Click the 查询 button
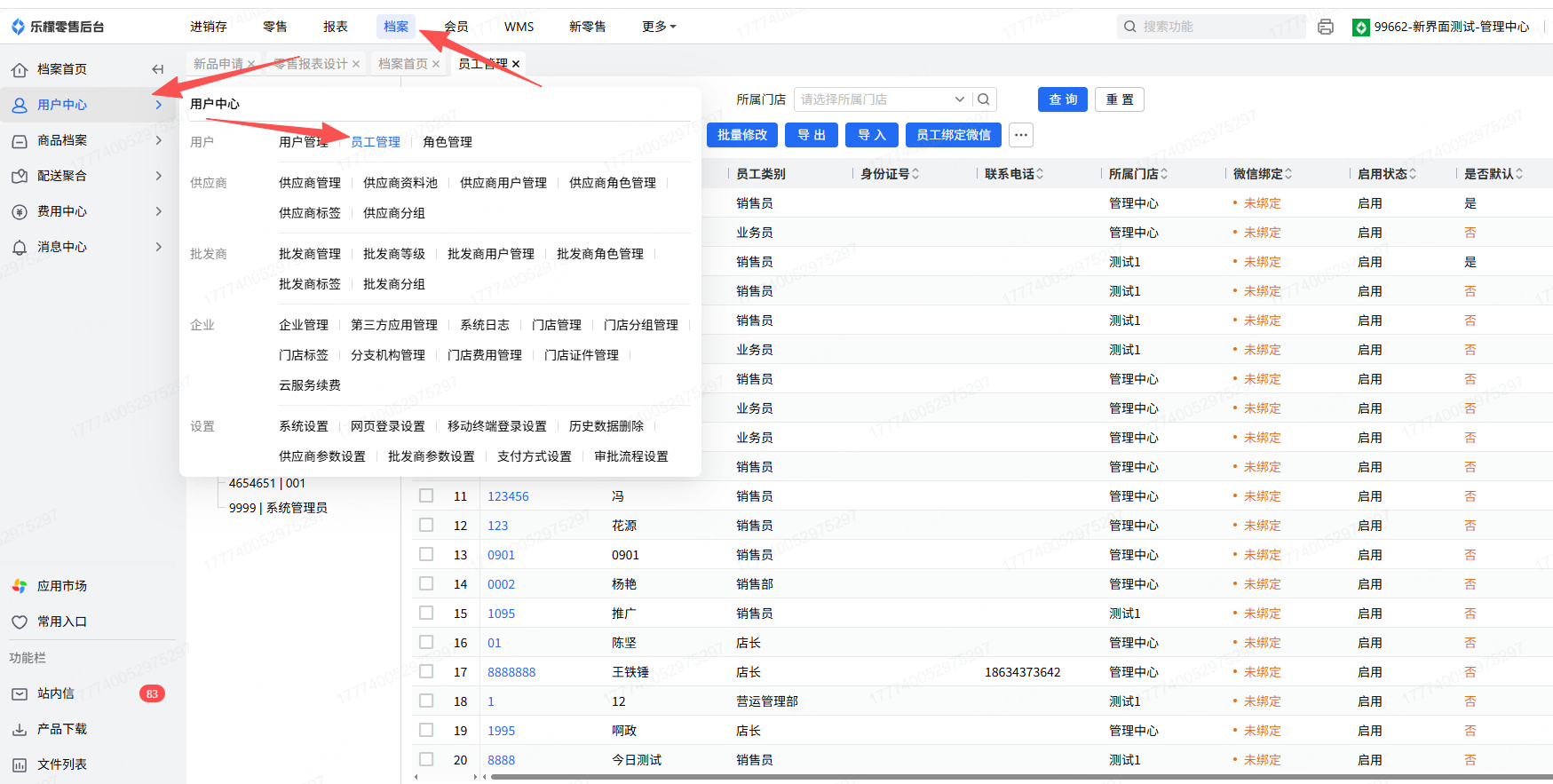Image resolution: width=1553 pixels, height=784 pixels. (x=1062, y=99)
